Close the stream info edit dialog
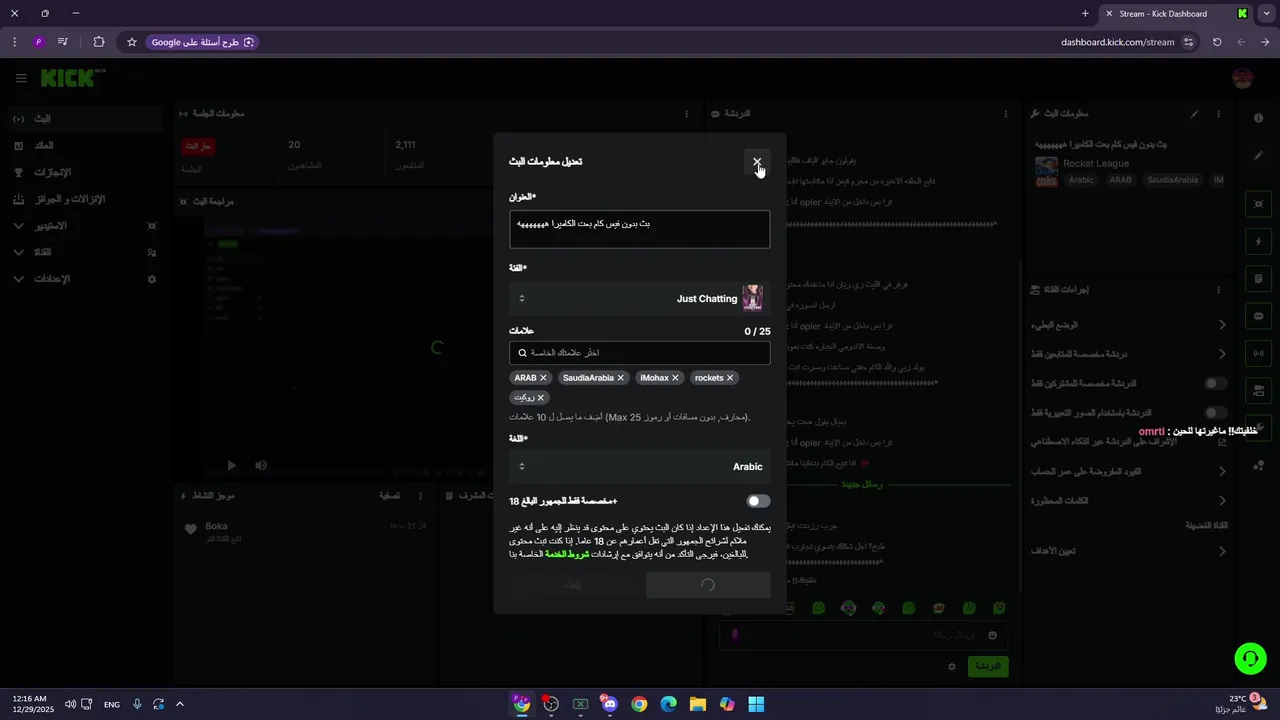This screenshot has width=1280, height=720. click(x=757, y=161)
